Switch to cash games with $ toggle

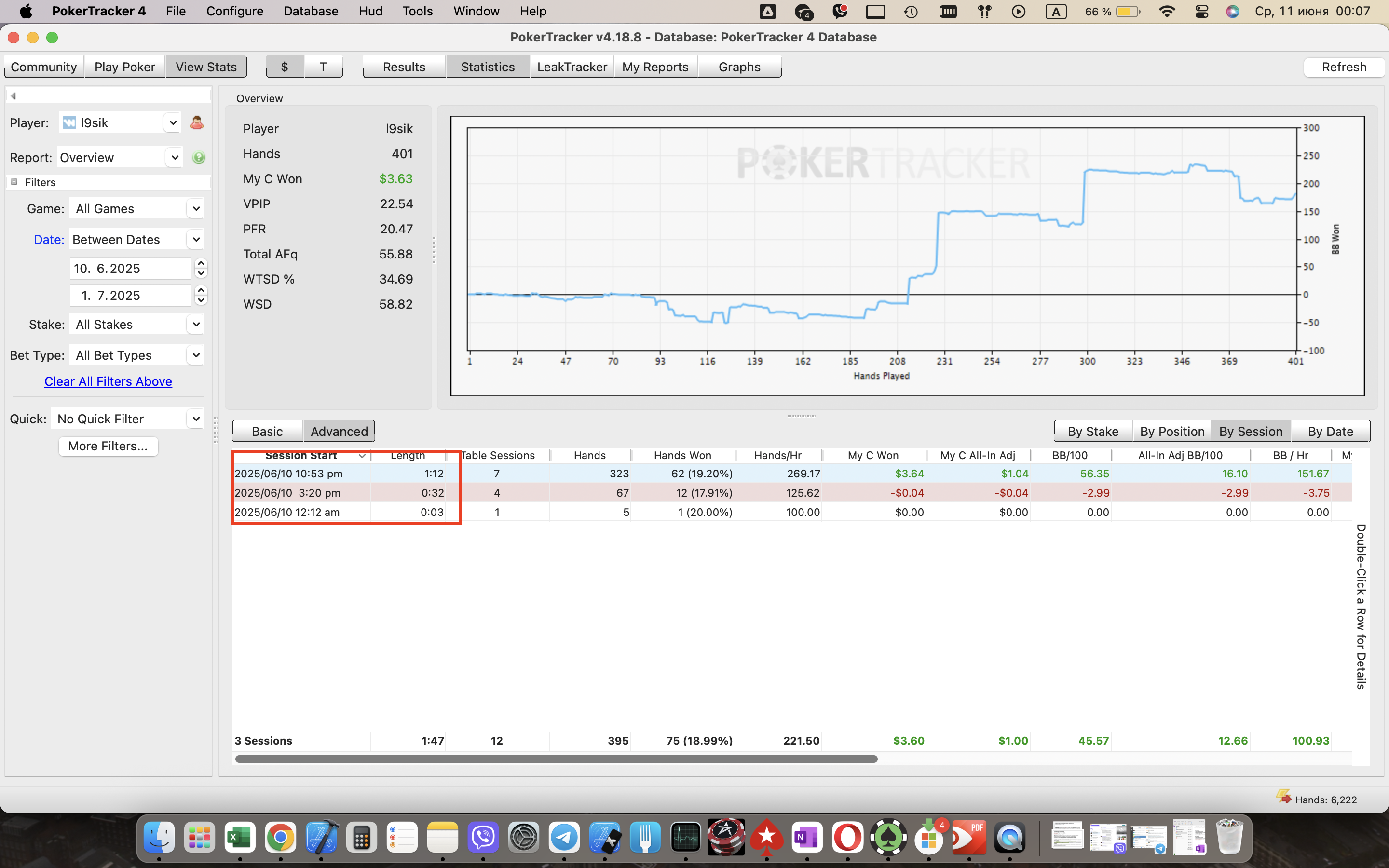pyautogui.click(x=285, y=67)
